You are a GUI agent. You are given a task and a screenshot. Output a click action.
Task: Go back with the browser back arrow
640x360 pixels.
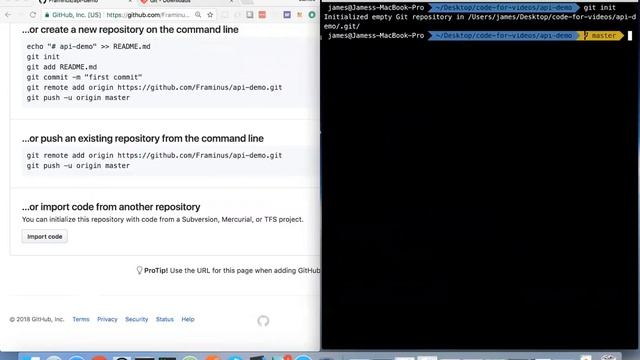pos(8,15)
